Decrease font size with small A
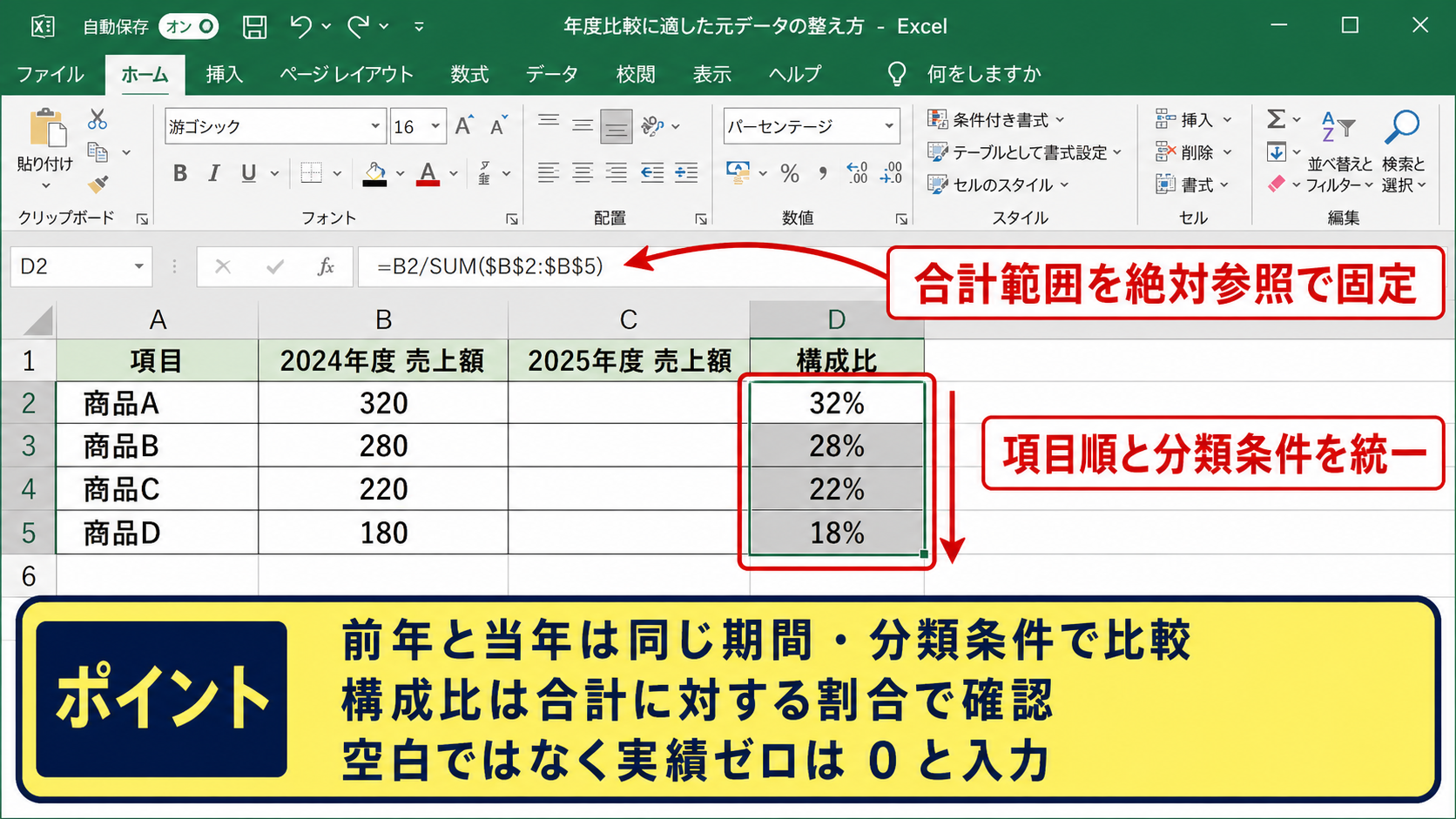Image resolution: width=1456 pixels, height=819 pixels. tap(498, 126)
